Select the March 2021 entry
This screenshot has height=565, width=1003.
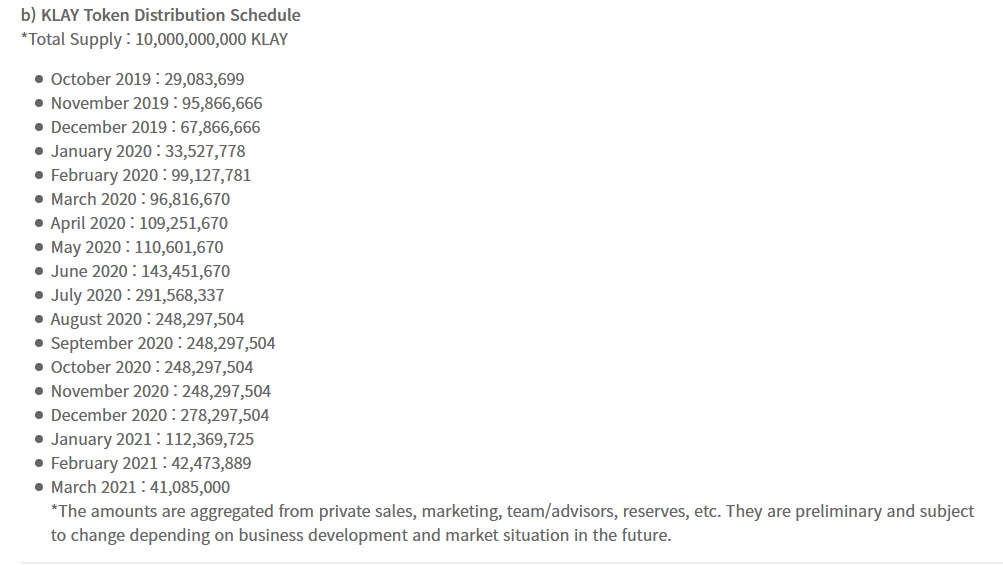click(x=140, y=487)
